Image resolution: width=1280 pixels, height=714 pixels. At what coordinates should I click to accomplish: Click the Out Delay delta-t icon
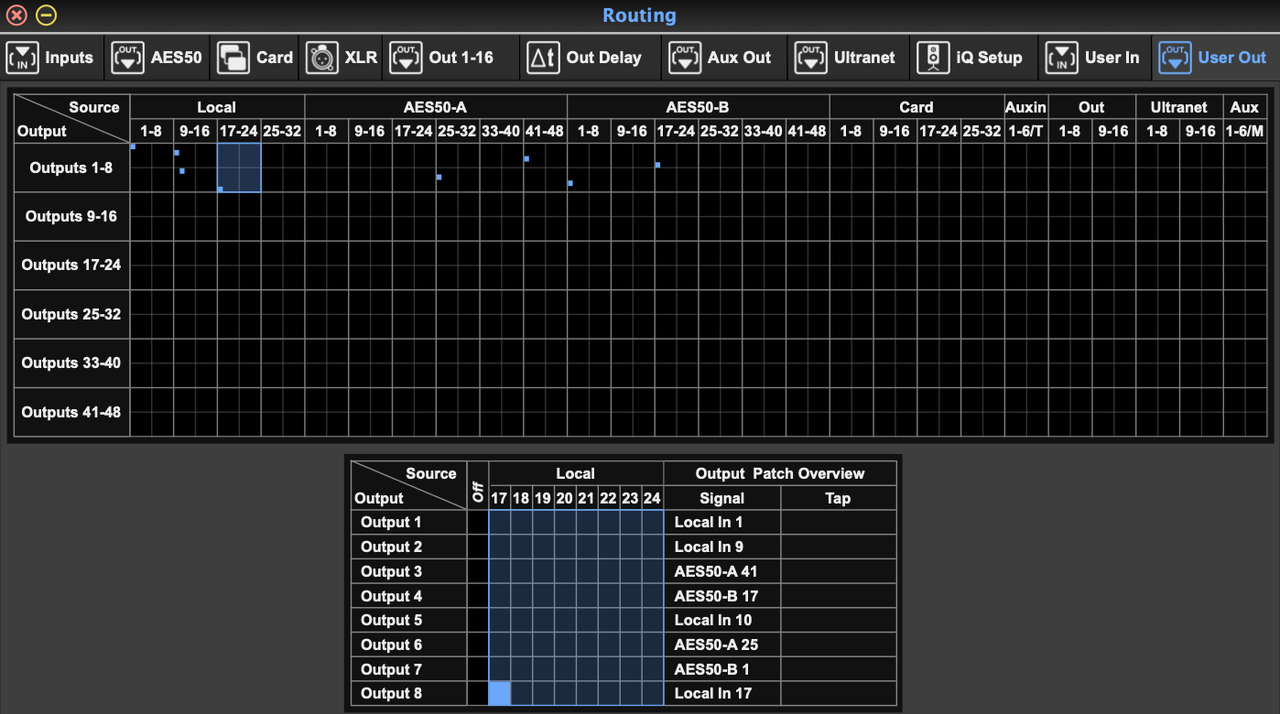tap(543, 58)
